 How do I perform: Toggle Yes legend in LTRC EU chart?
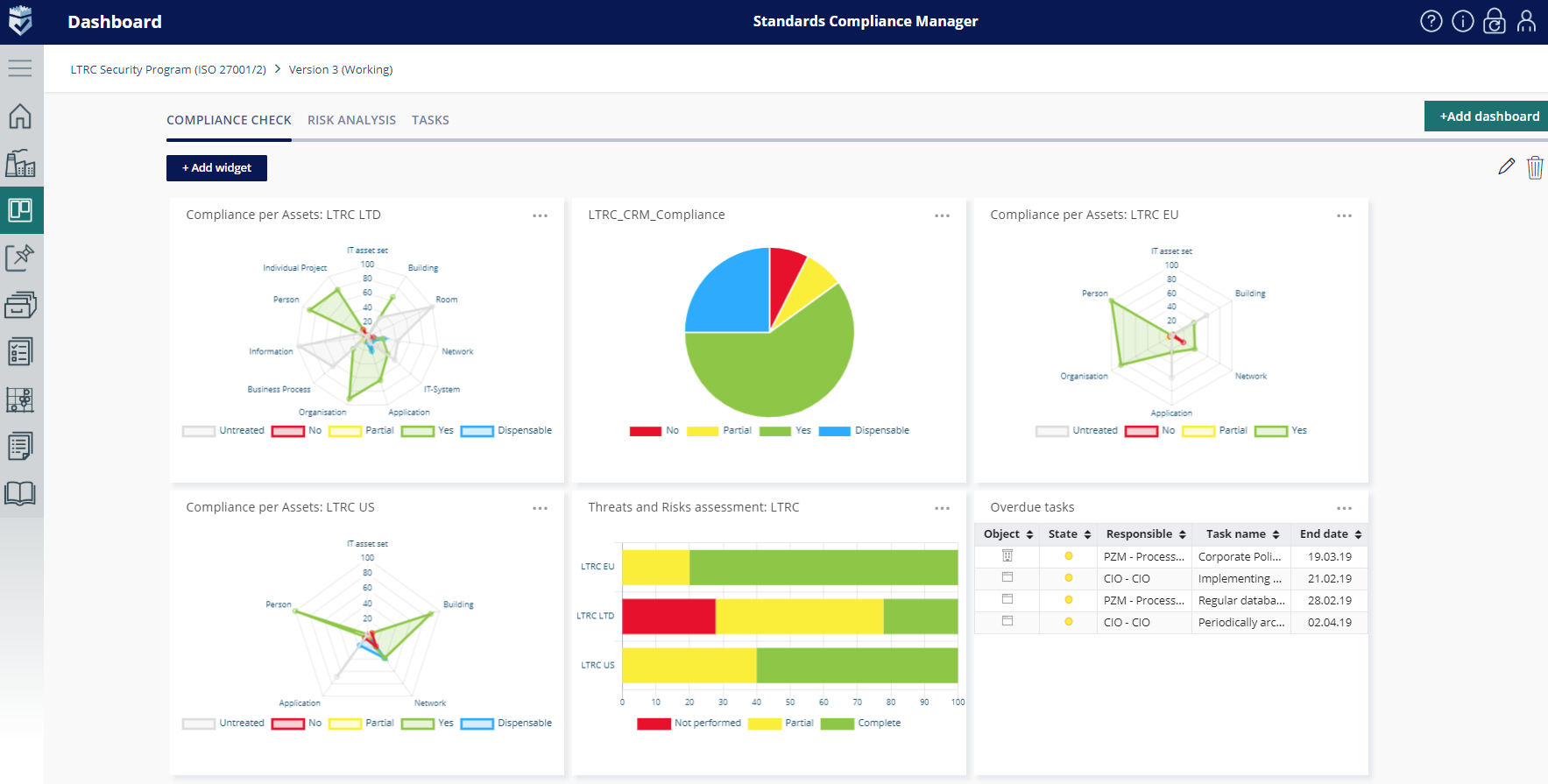click(1281, 431)
